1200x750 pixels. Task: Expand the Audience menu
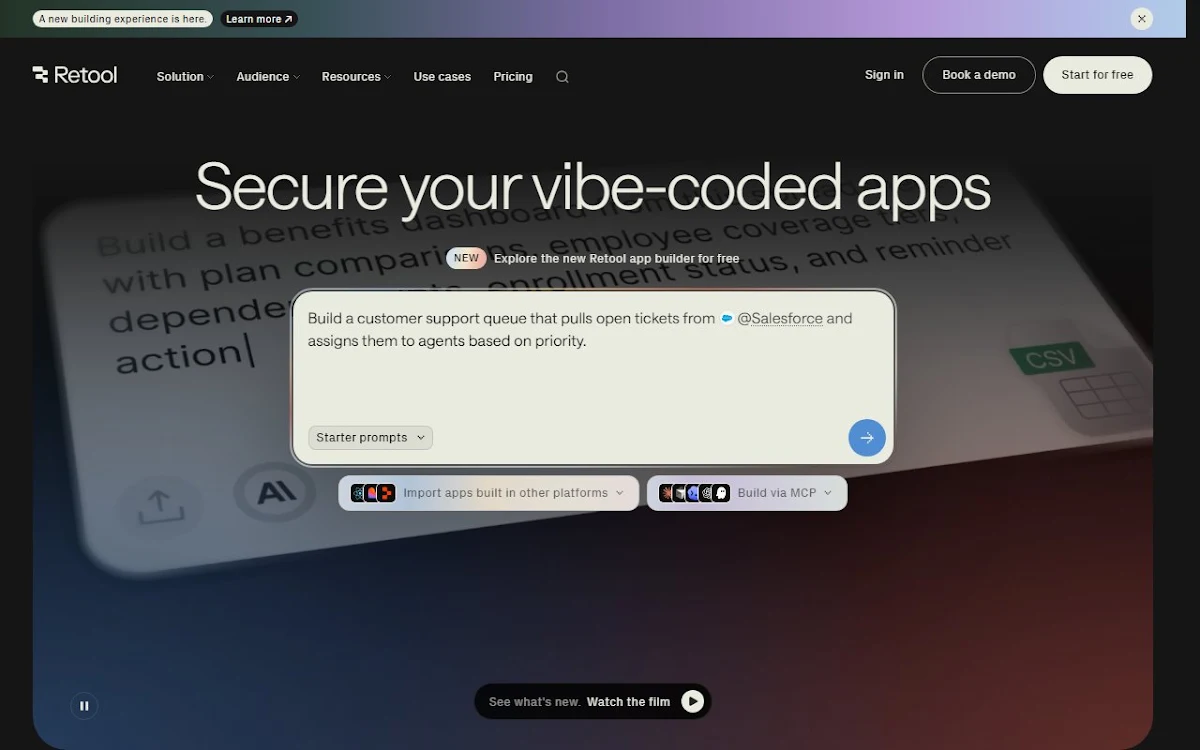[x=268, y=77]
